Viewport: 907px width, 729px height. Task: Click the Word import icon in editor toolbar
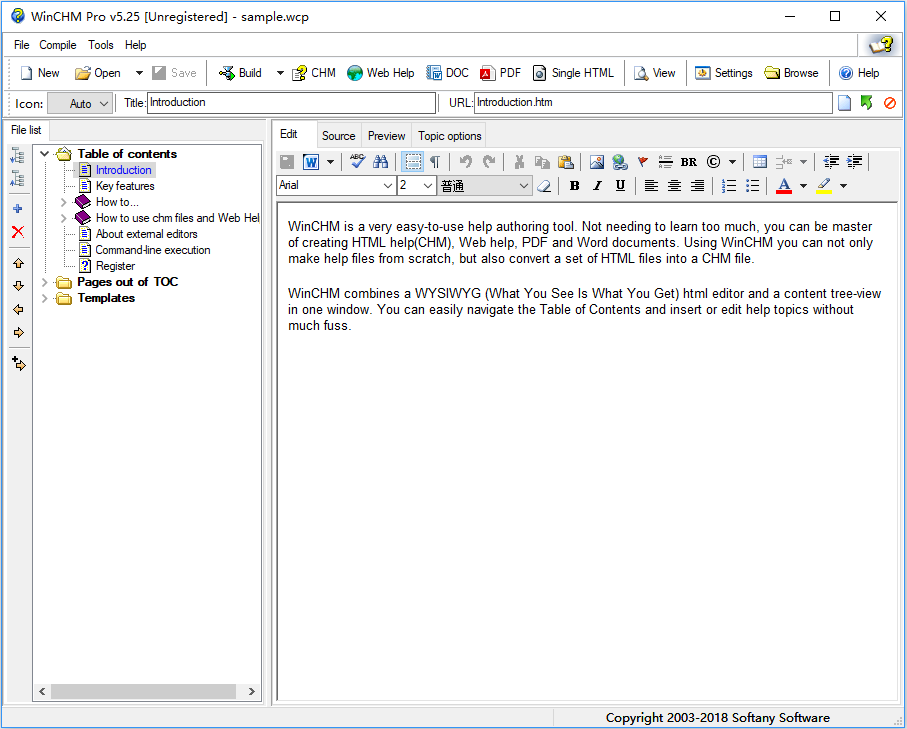pyautogui.click(x=311, y=162)
